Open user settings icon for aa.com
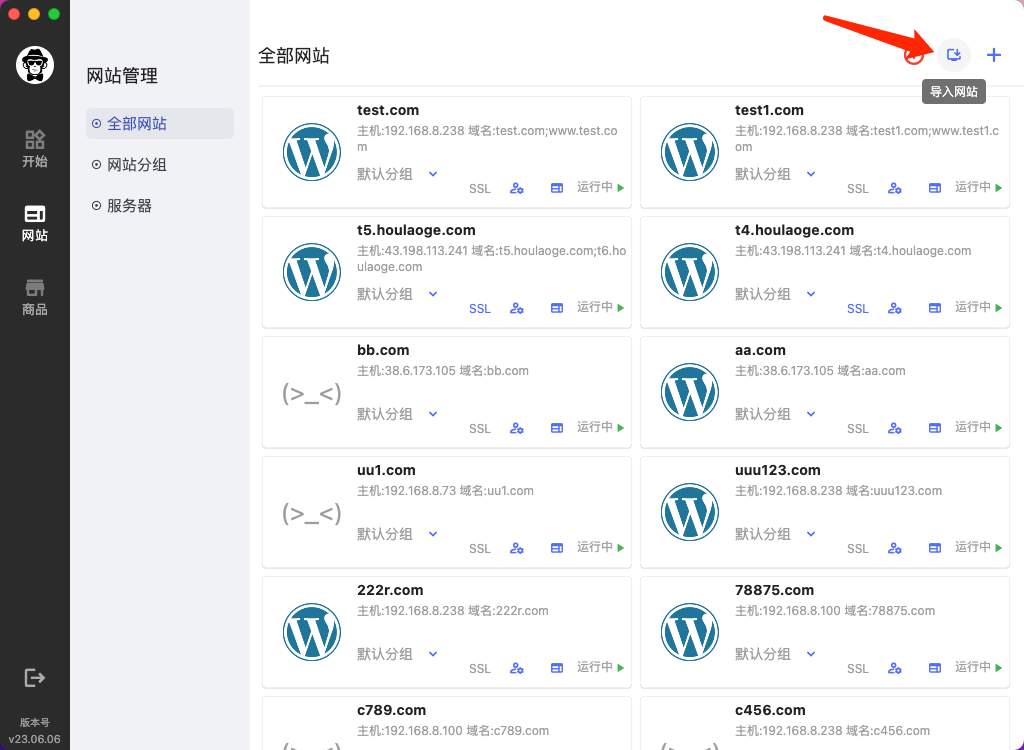This screenshot has height=750, width=1024. tap(895, 428)
